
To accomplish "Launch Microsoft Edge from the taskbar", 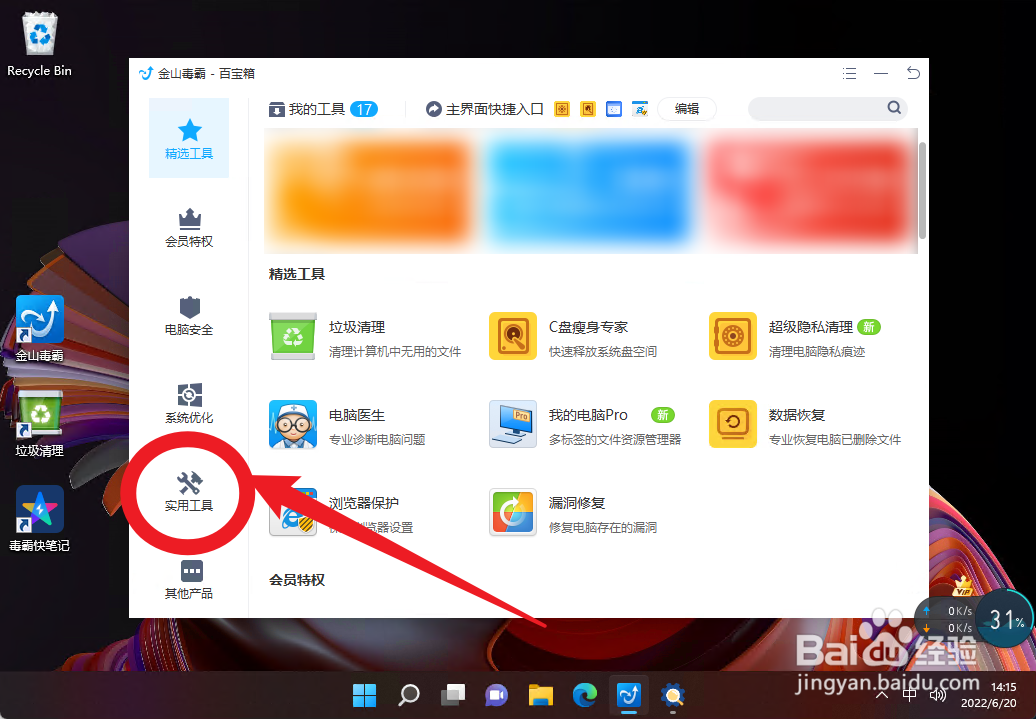I will [585, 695].
